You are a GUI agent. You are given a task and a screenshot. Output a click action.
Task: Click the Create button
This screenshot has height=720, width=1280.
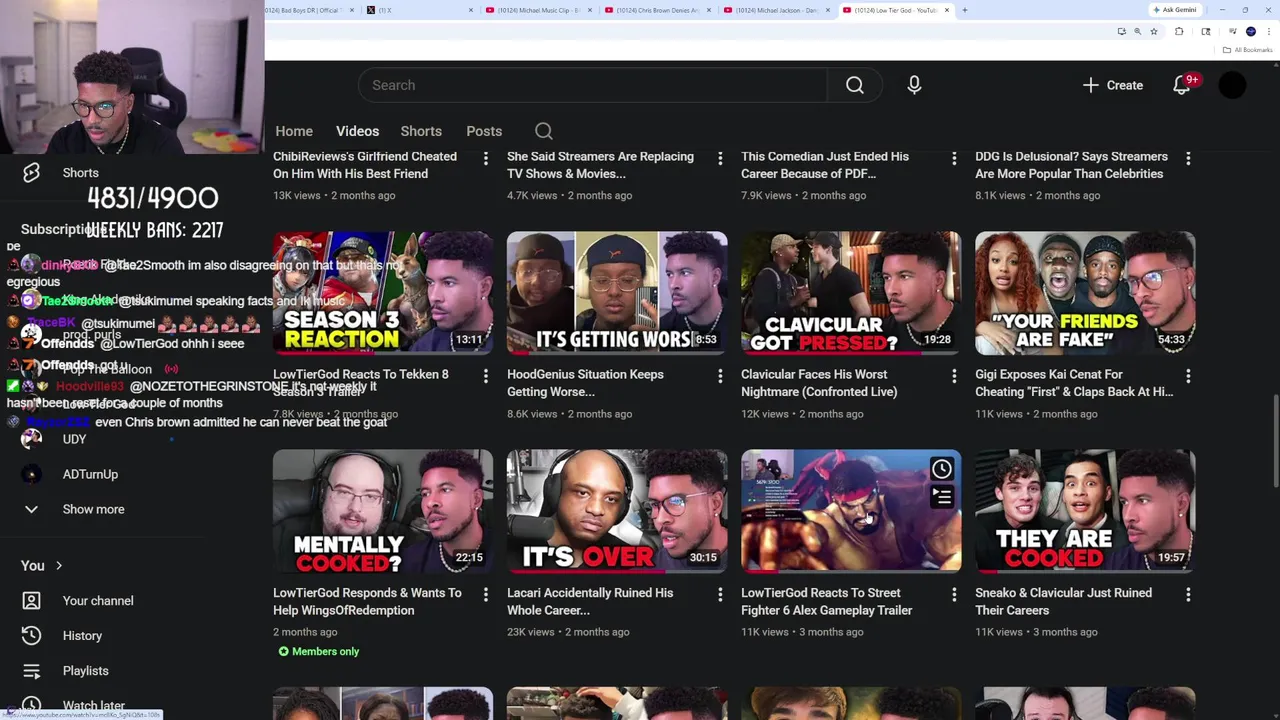click(x=1113, y=85)
